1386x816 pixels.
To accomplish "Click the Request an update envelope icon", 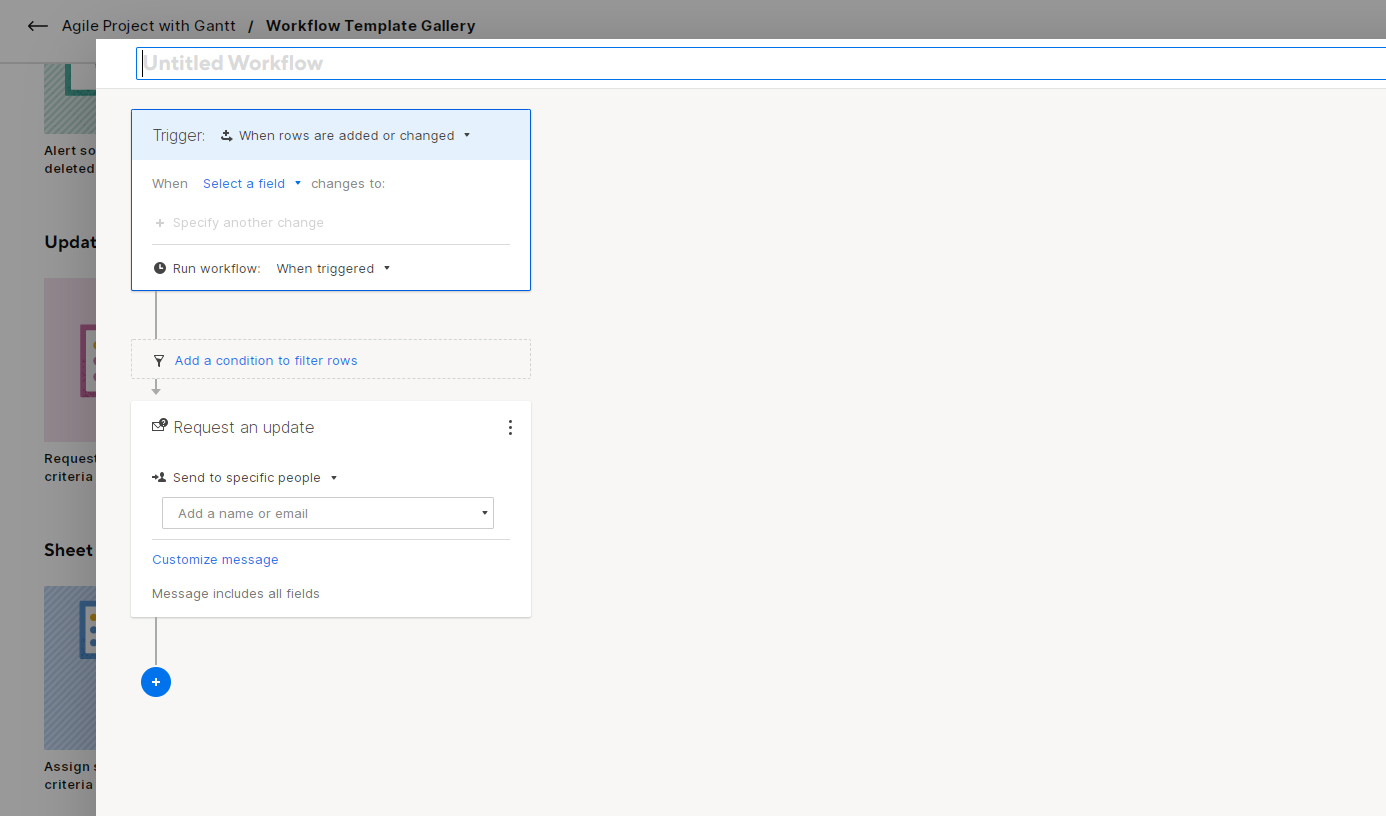I will point(159,426).
